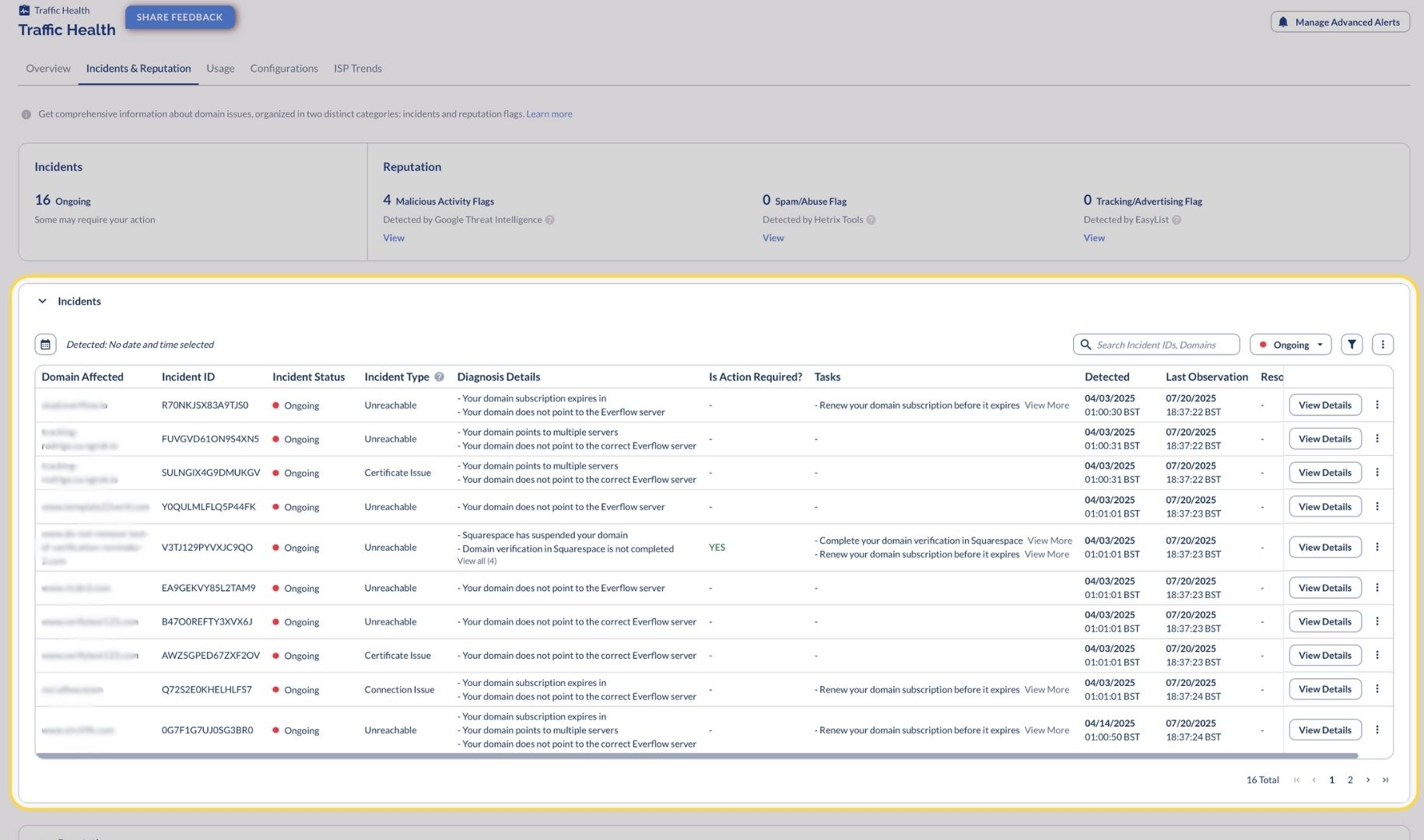Click '16 Ongoing' incidents count
Viewport: 1424px width, 840px height.
tap(62, 201)
